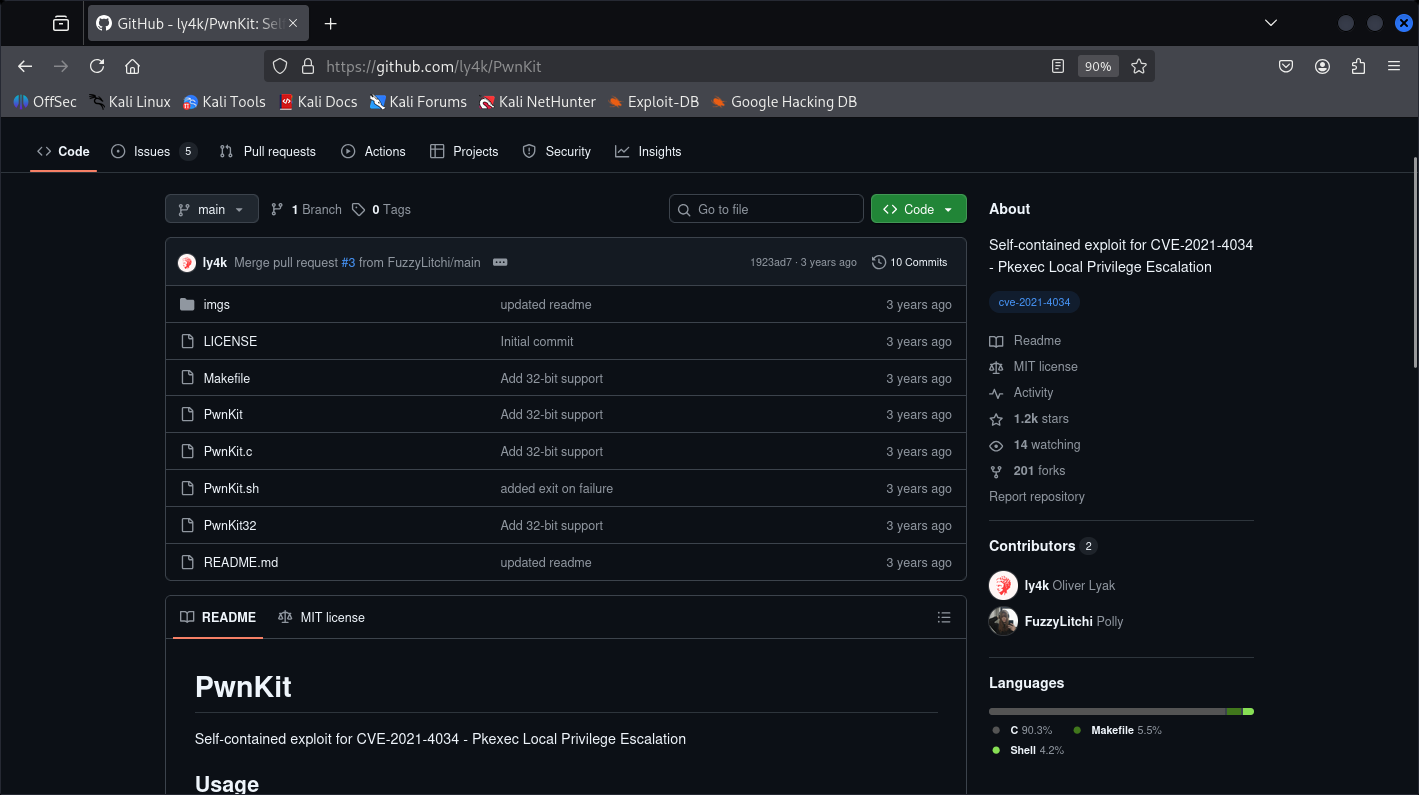Open the list all tabs chevron
This screenshot has height=795, width=1419.
tap(1271, 23)
